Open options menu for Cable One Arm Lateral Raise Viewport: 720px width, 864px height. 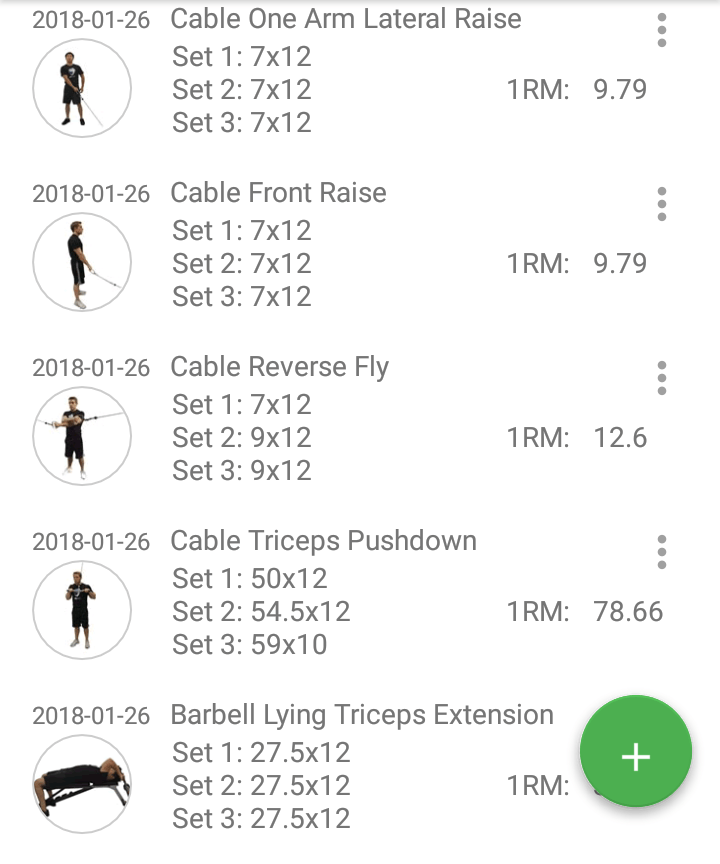(x=662, y=31)
